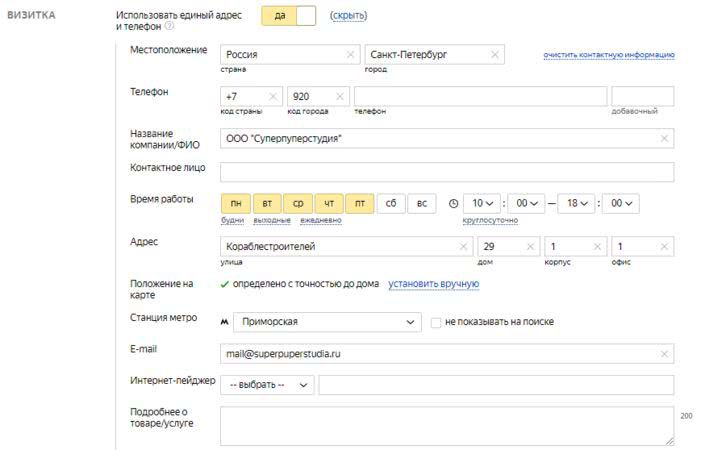
Task: Click the "скрыть" link
Action: point(348,16)
